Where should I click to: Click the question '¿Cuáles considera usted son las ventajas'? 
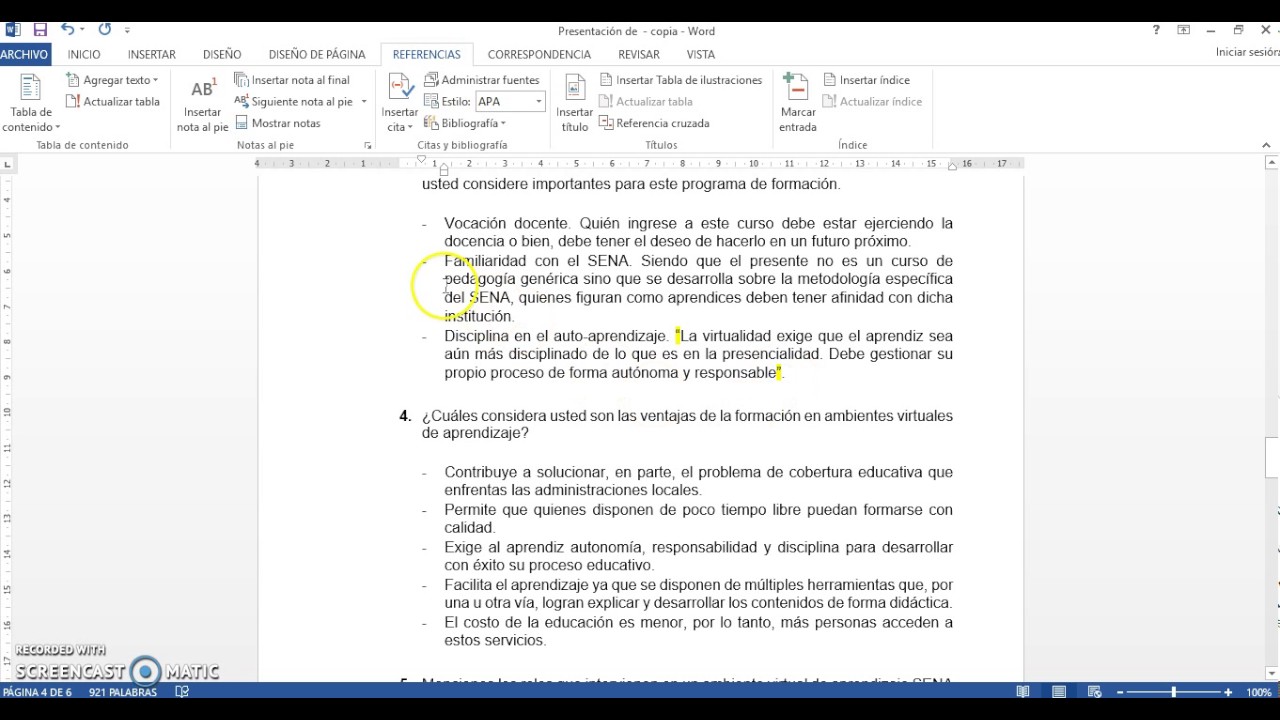click(562, 416)
